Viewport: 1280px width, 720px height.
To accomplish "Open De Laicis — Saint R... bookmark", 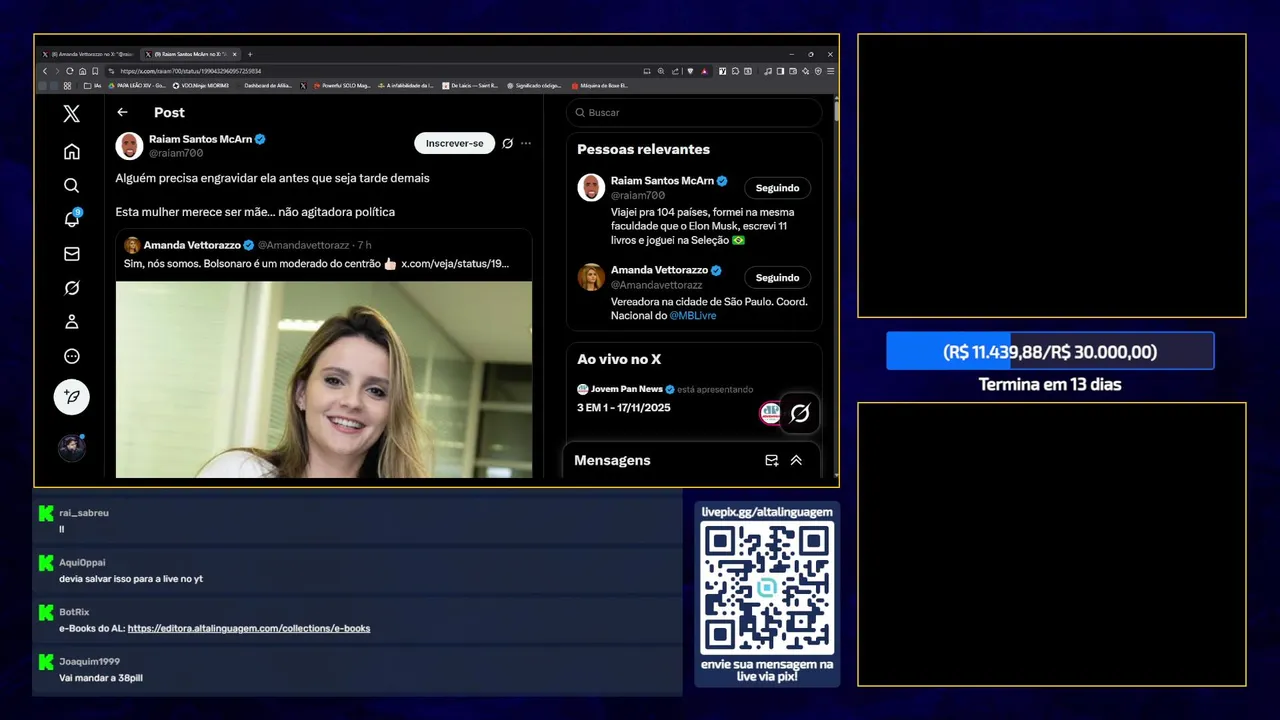I will (470, 85).
